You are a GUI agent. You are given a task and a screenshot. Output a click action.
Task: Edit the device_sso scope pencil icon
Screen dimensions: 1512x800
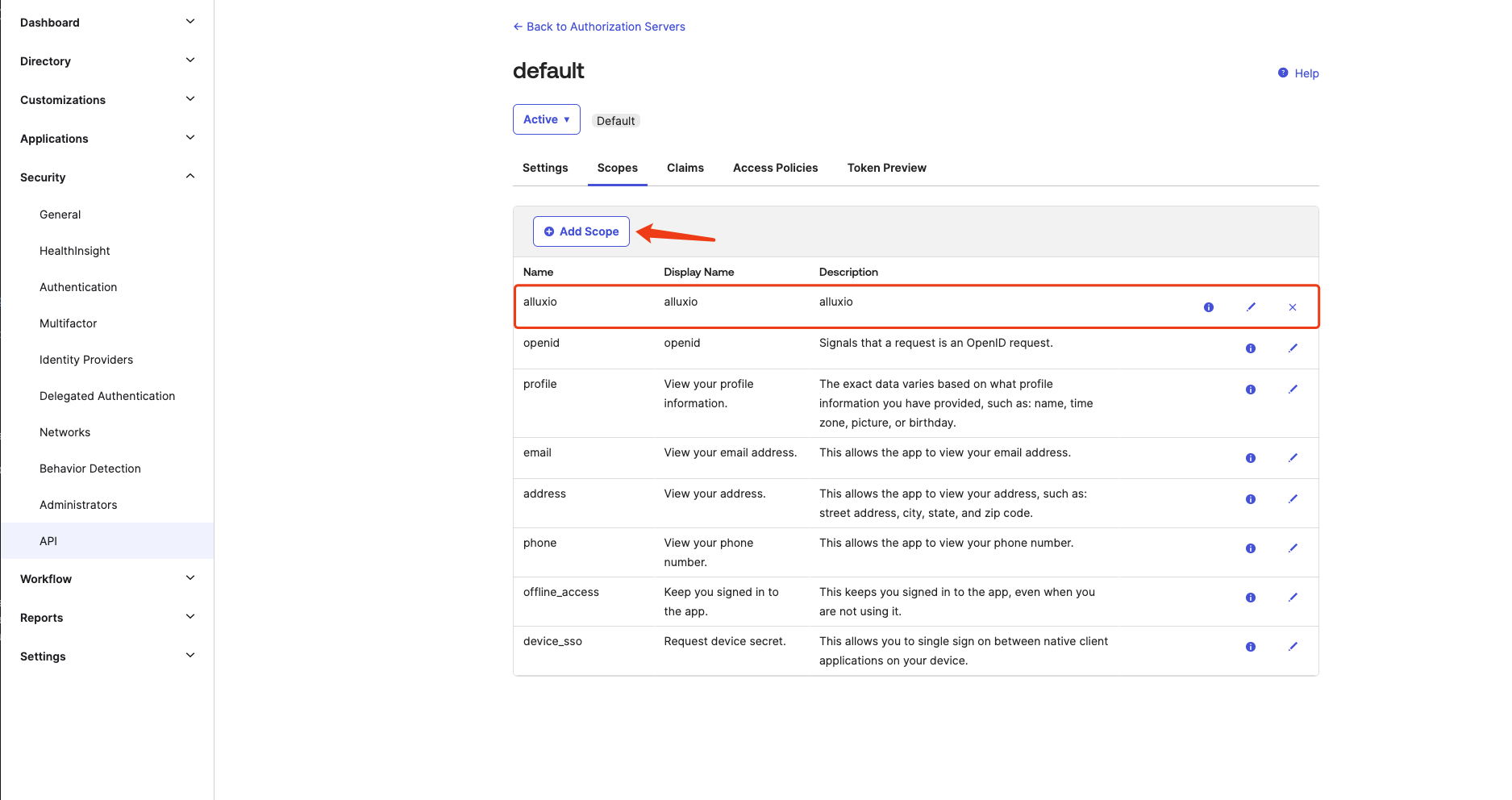tap(1292, 647)
